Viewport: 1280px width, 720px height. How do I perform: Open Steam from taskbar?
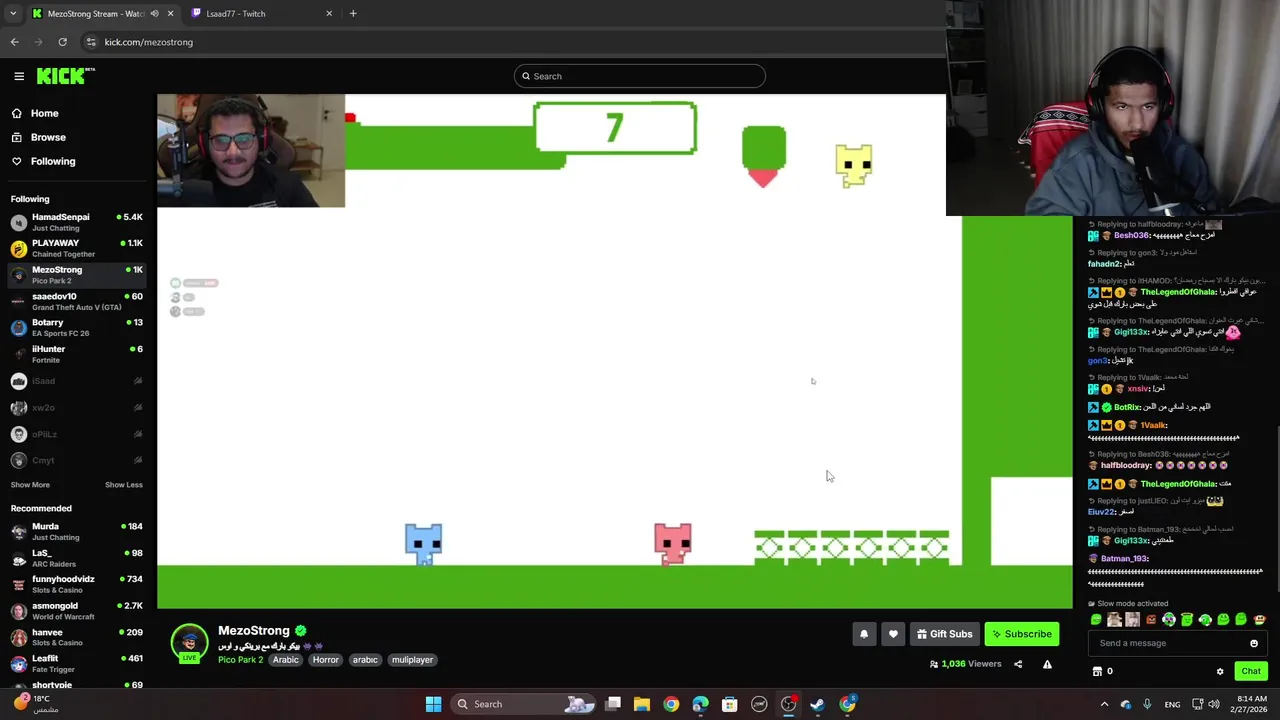pyautogui.click(x=818, y=704)
